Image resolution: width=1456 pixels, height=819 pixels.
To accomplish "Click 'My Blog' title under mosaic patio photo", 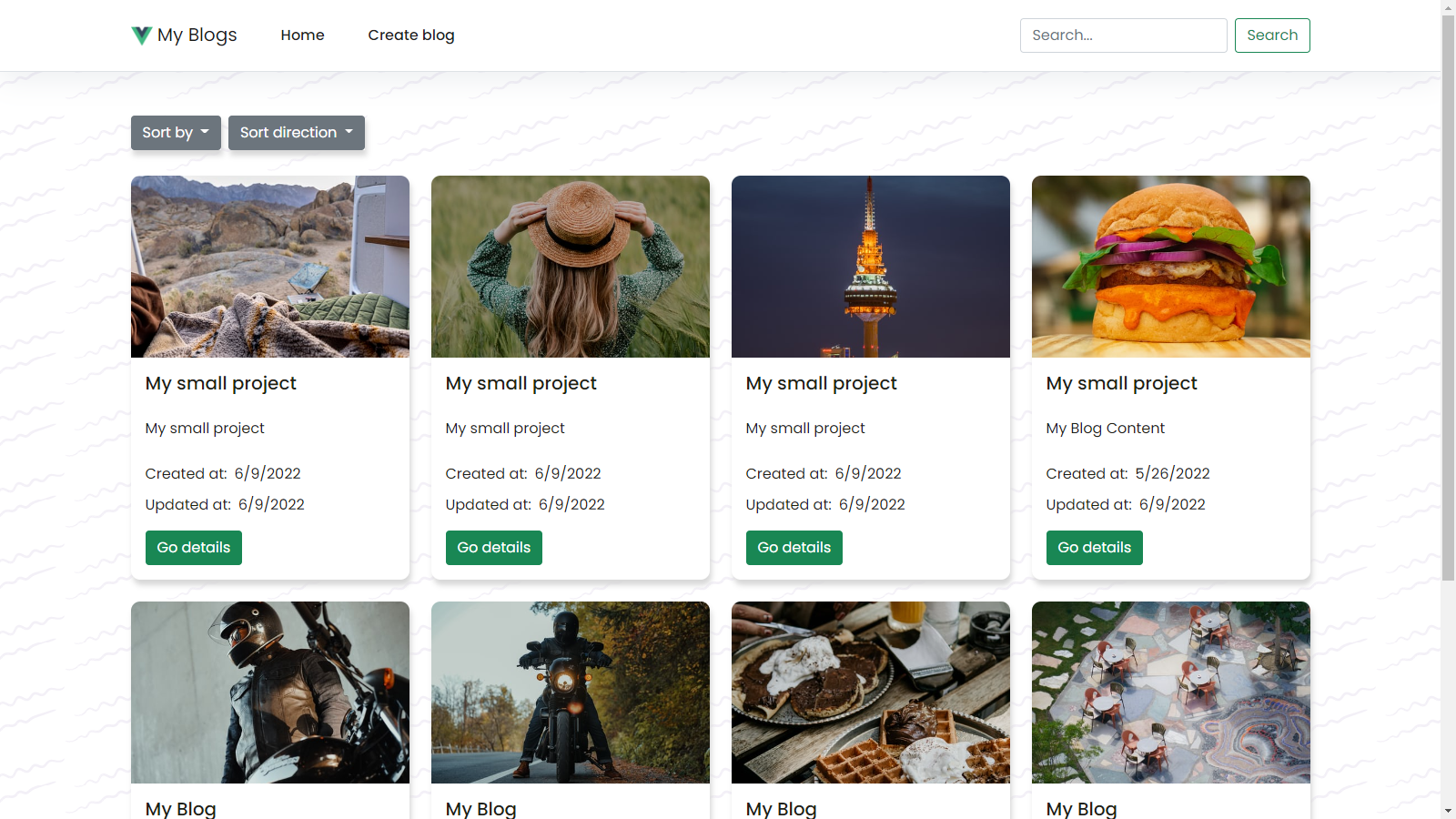I will pos(1082,809).
